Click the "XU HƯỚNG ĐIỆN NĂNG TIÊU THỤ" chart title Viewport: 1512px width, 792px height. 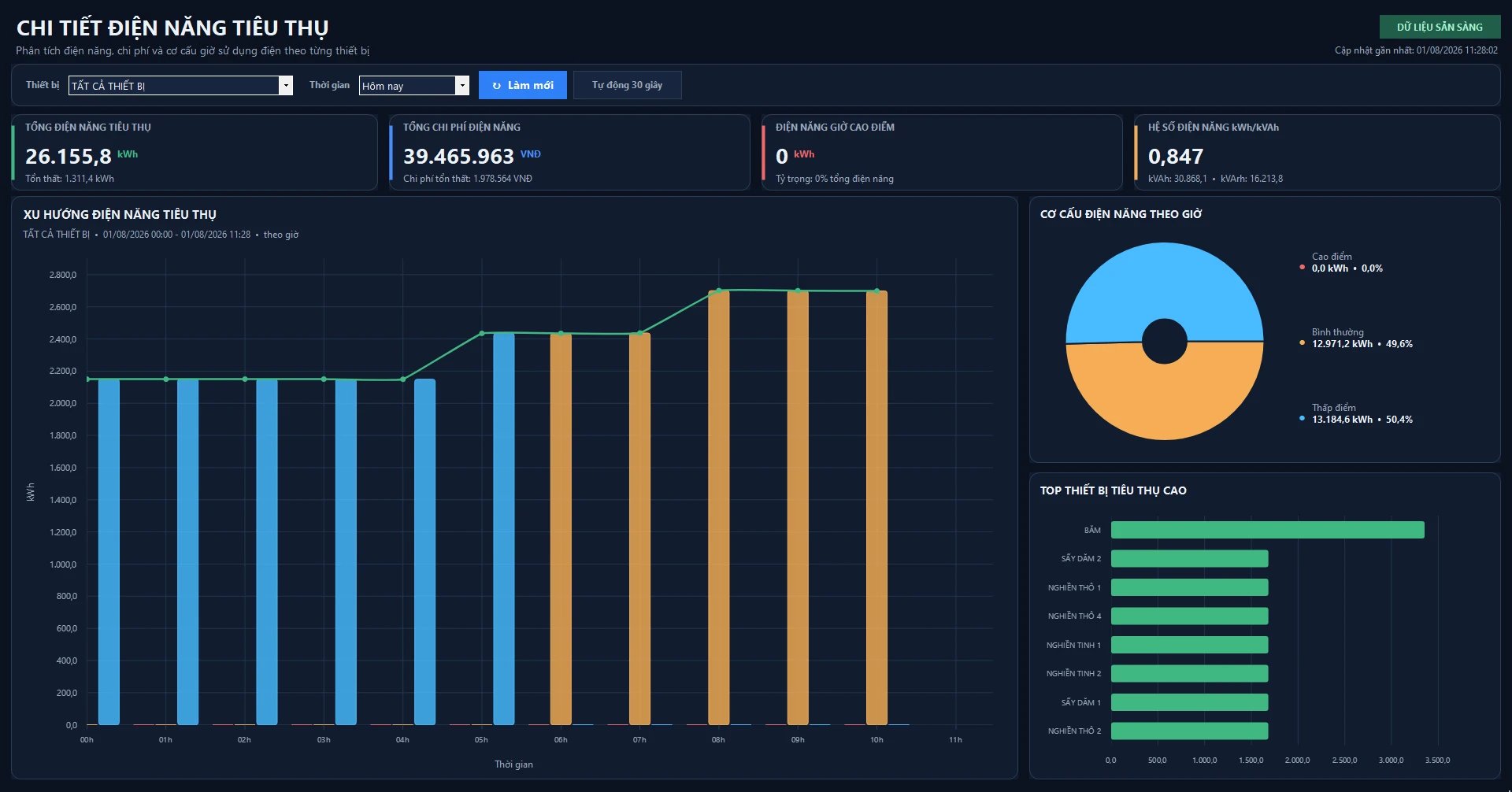pyautogui.click(x=120, y=214)
